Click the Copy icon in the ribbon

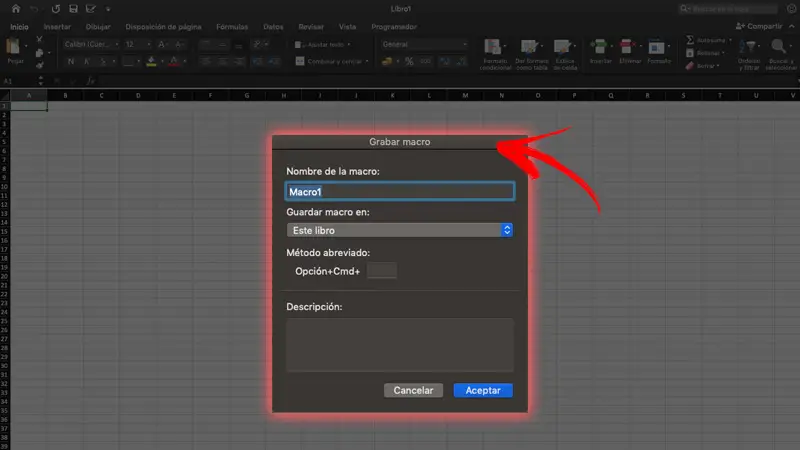point(39,53)
